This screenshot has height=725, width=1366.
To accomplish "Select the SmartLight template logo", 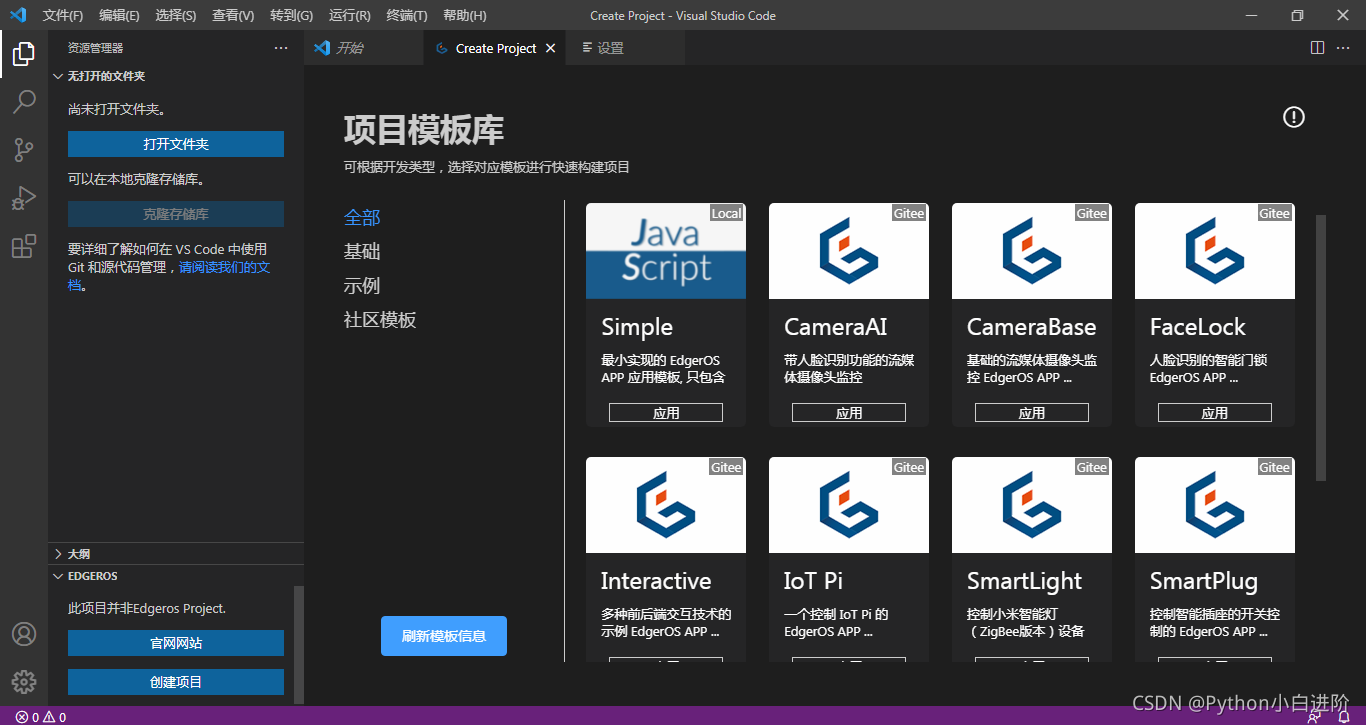I will tap(1032, 505).
